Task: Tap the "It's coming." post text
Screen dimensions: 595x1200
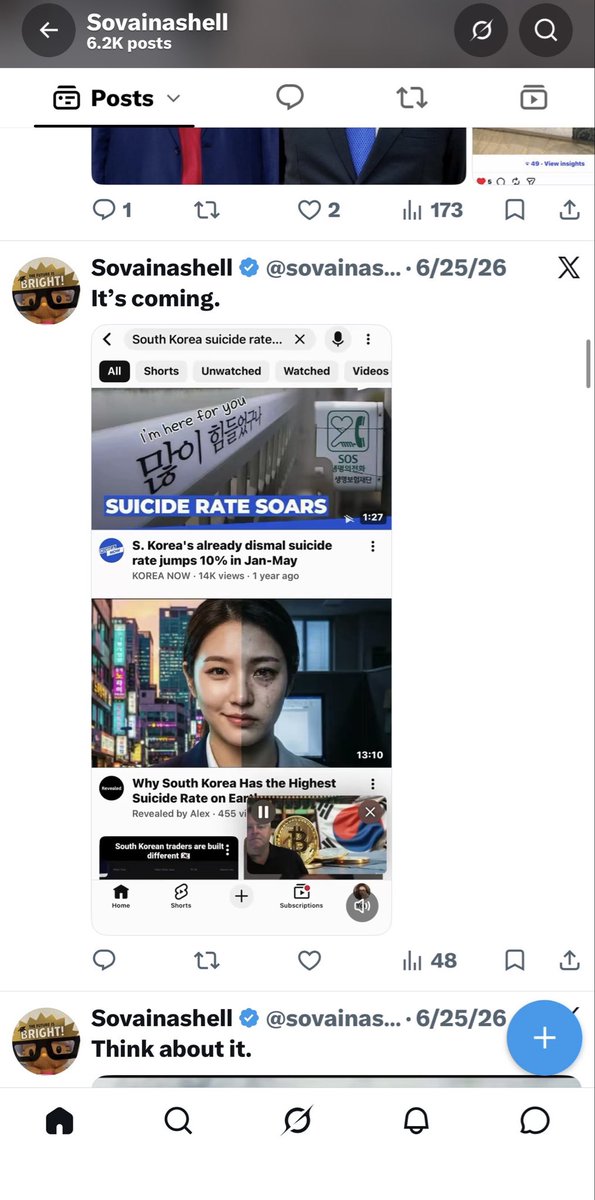Action: click(155, 299)
